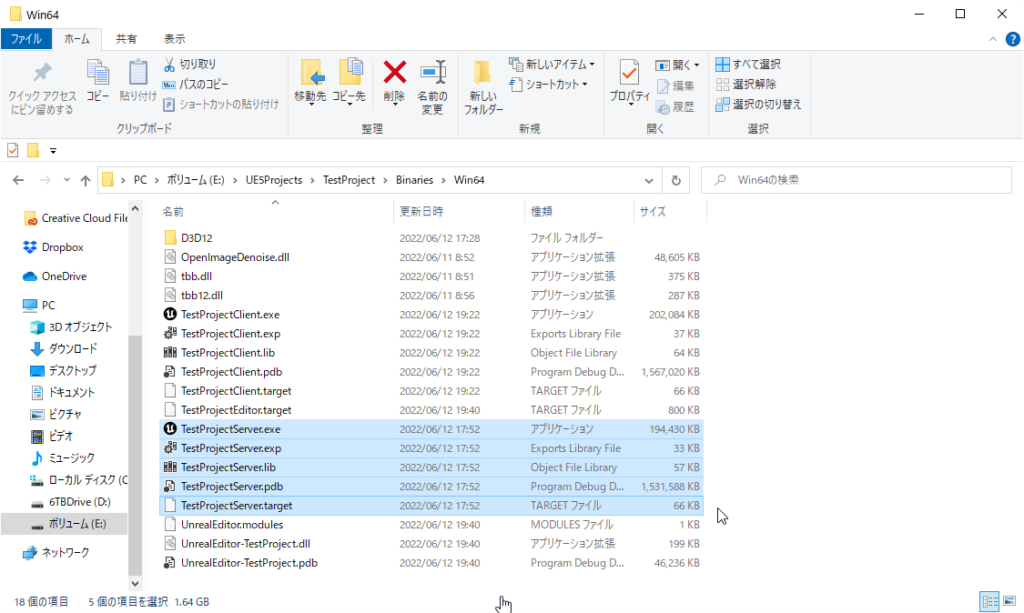Open the Copy to (コピー先) menu
The width and height of the screenshot is (1024, 613).
(x=349, y=82)
